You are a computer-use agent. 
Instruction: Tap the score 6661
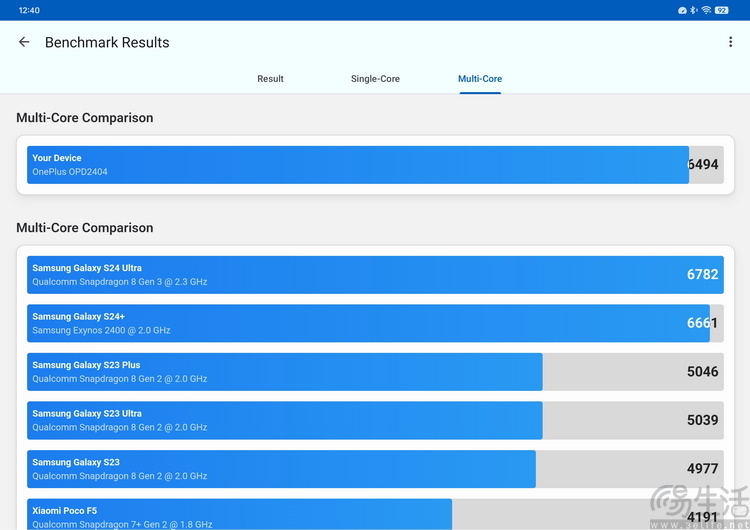click(703, 323)
